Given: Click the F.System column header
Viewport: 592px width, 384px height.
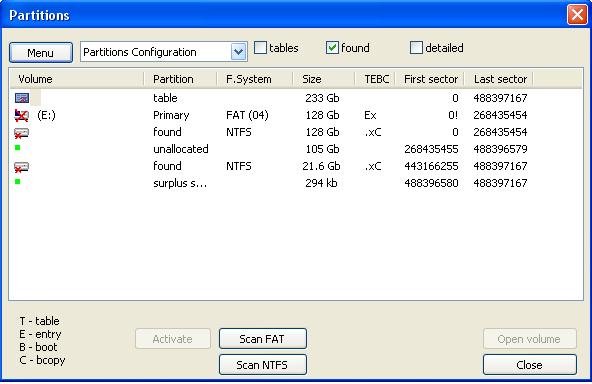Looking at the screenshot, I should [255, 79].
